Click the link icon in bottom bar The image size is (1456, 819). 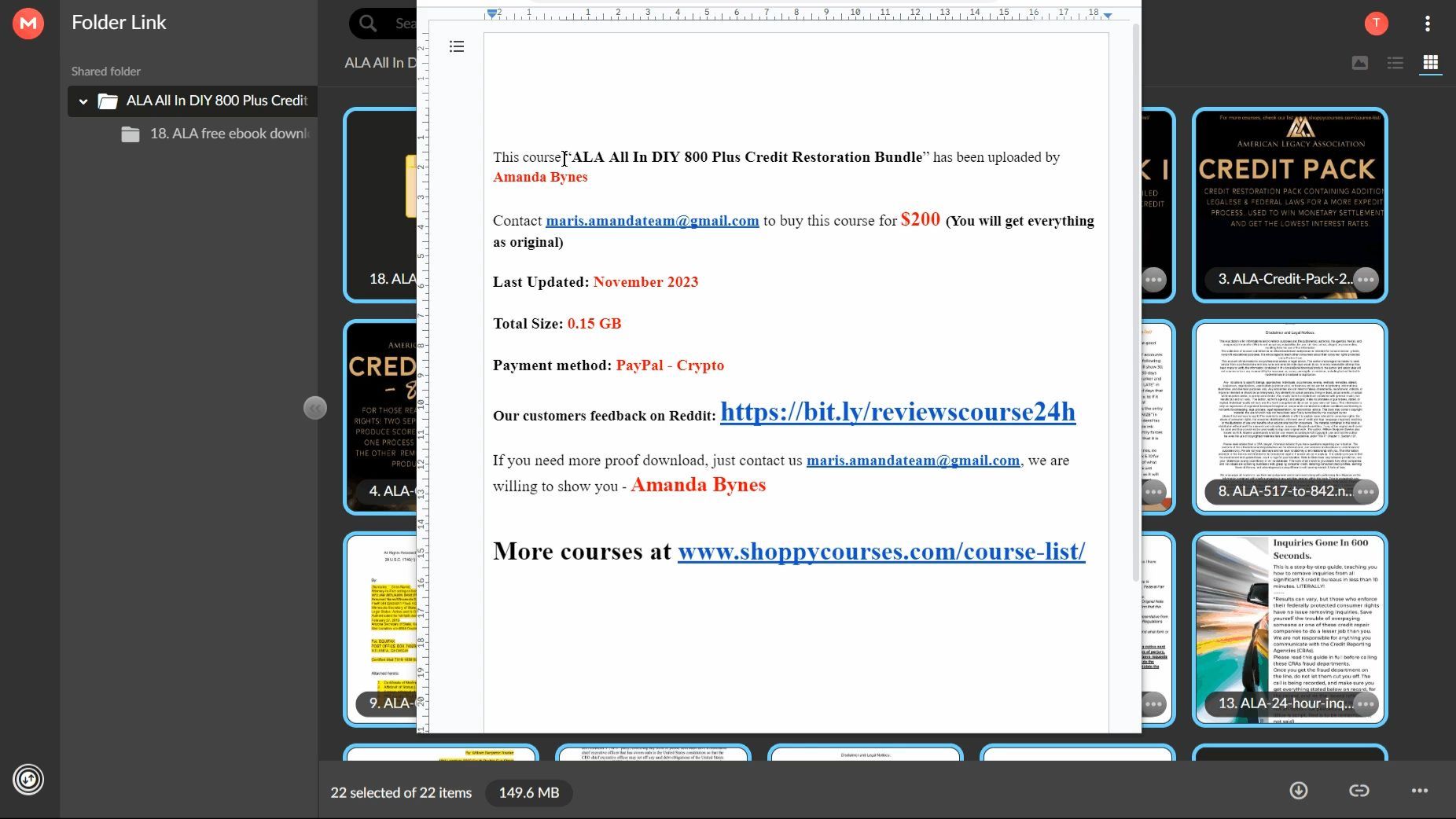[x=1359, y=791]
